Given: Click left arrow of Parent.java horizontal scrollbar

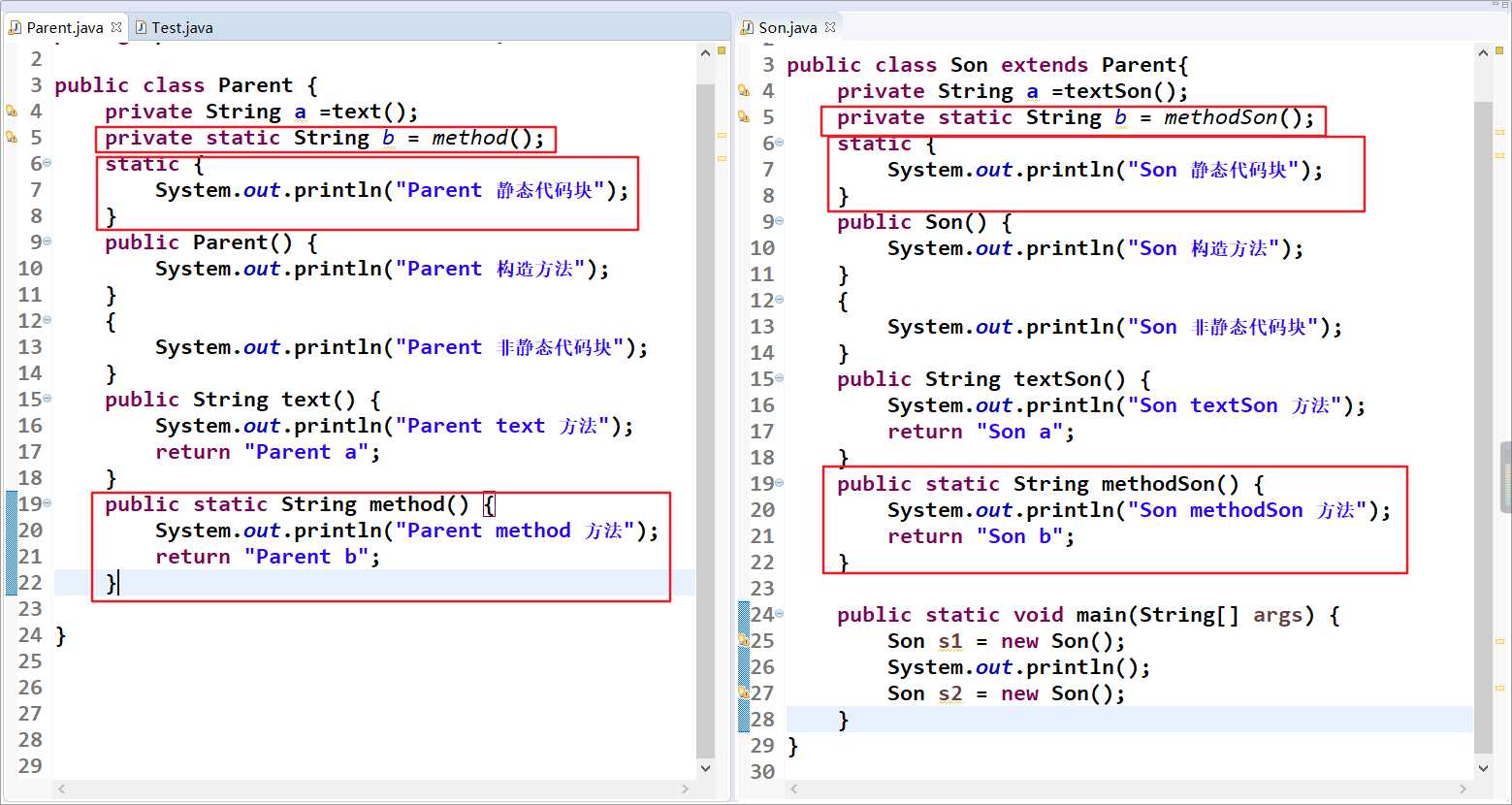Looking at the screenshot, I should pyautogui.click(x=62, y=789).
